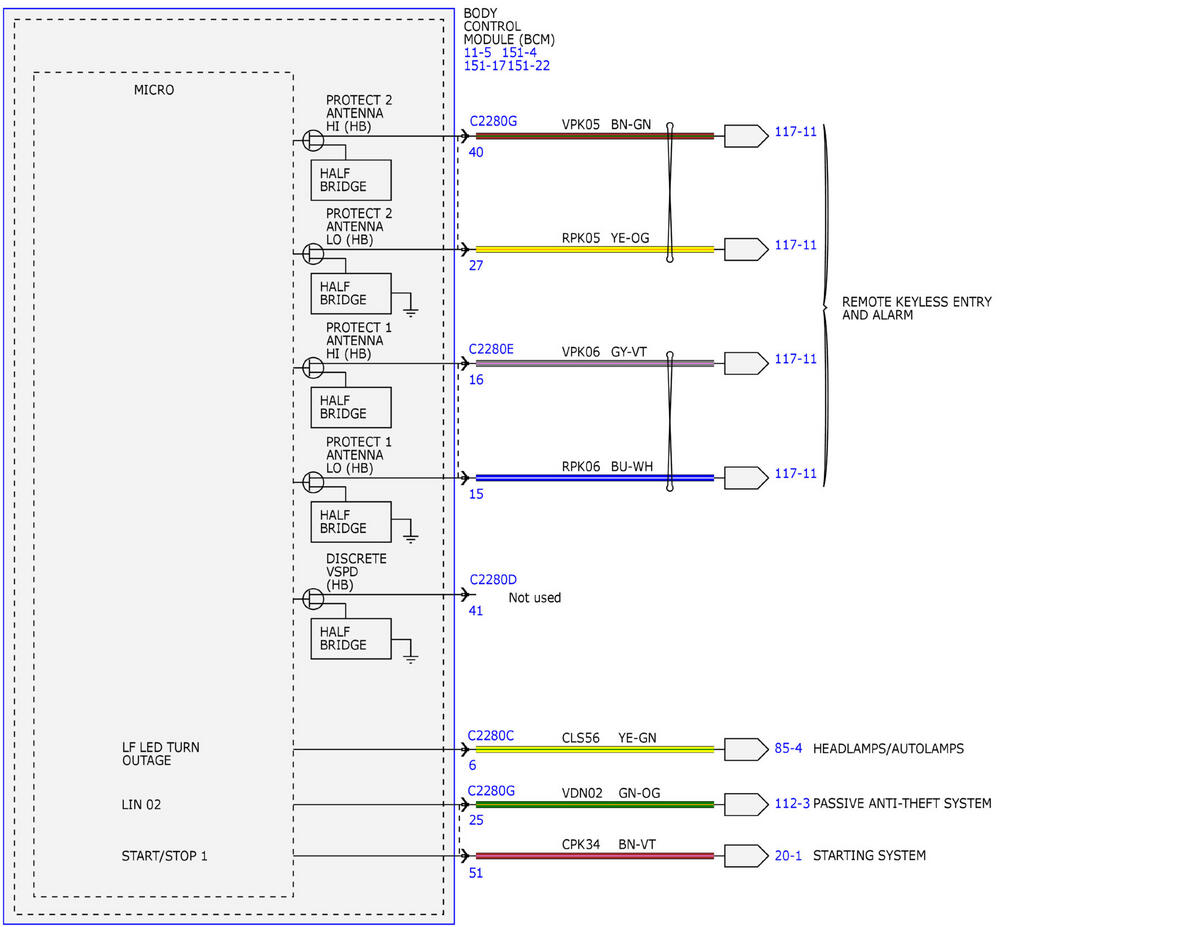The height and width of the screenshot is (927, 1200).
Task: Click the off-page arrow on VPK05 wire
Action: (x=745, y=135)
